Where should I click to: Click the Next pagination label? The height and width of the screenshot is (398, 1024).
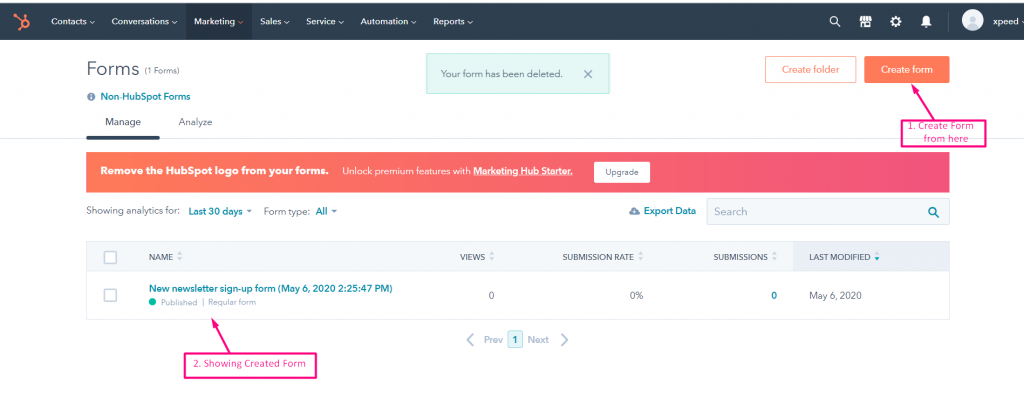tap(538, 340)
